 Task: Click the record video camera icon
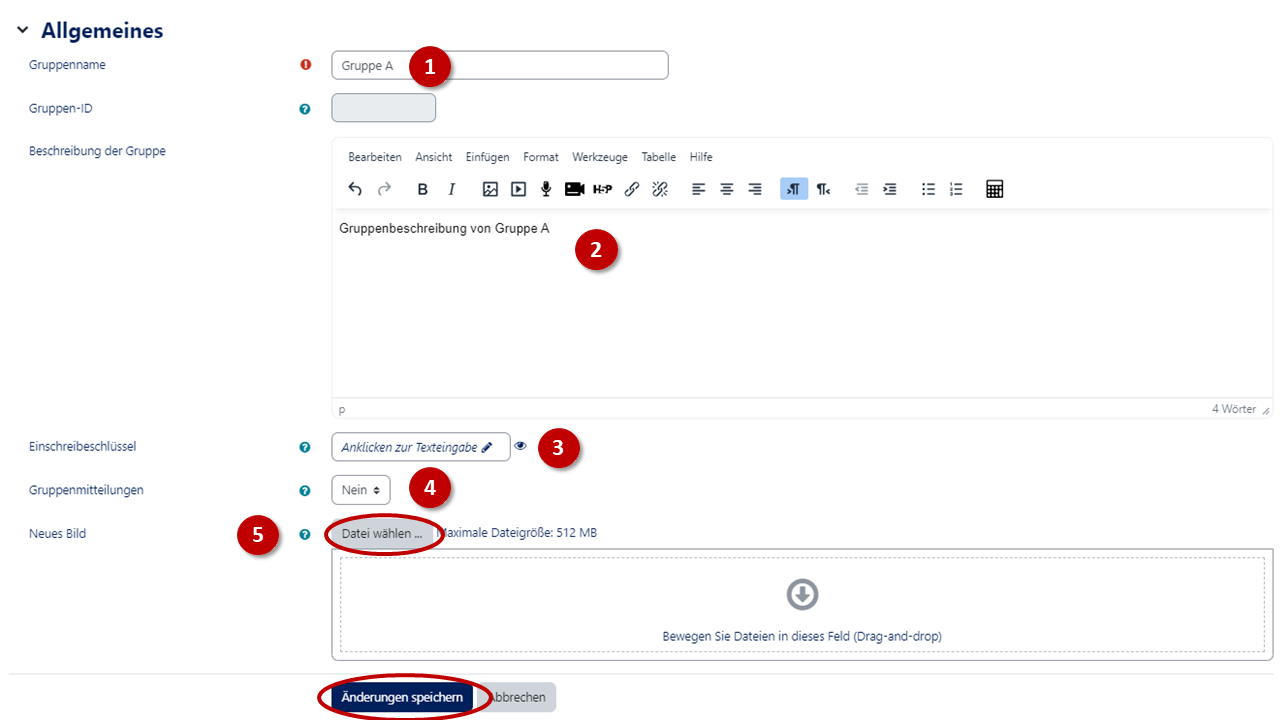tap(574, 189)
